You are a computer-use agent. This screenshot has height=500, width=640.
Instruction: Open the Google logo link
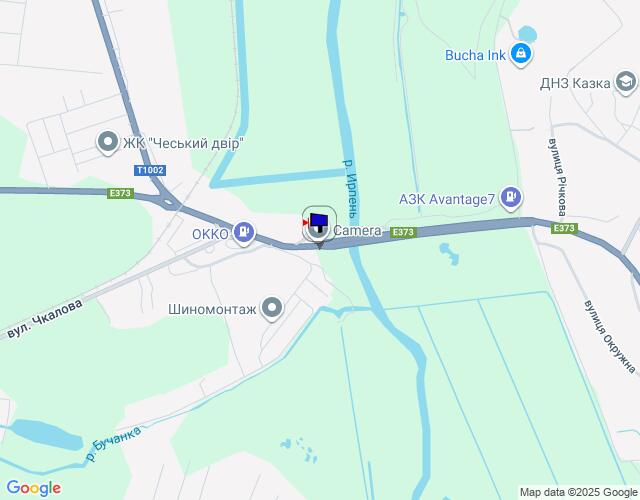33,488
